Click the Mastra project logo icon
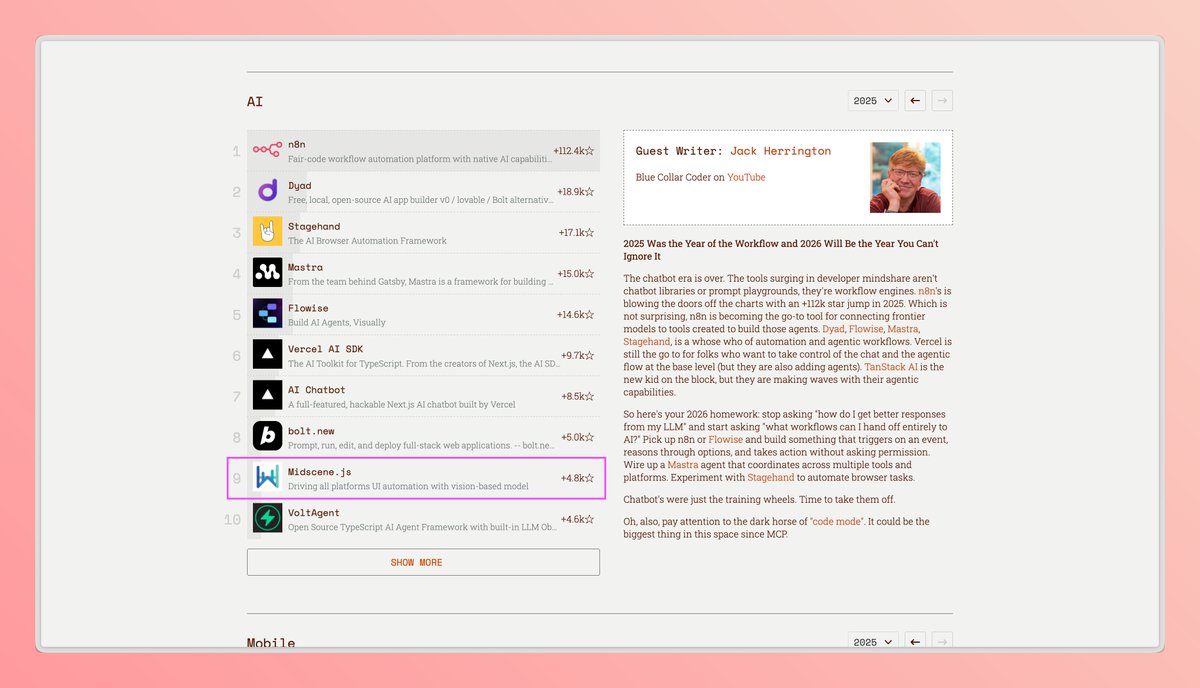Viewport: 1200px width, 688px height. click(267, 273)
